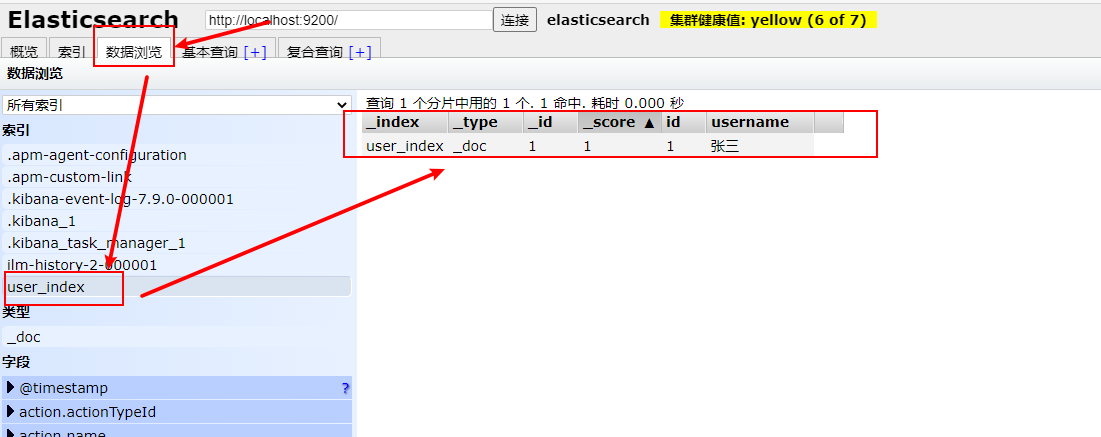Click the user_index result cell
This screenshot has height=437, width=1101.
(x=404, y=146)
